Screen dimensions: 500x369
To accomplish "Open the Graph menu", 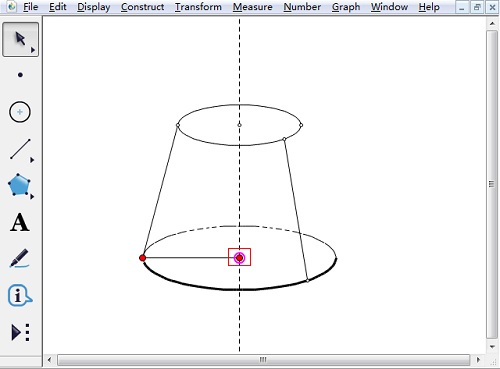I will [346, 7].
